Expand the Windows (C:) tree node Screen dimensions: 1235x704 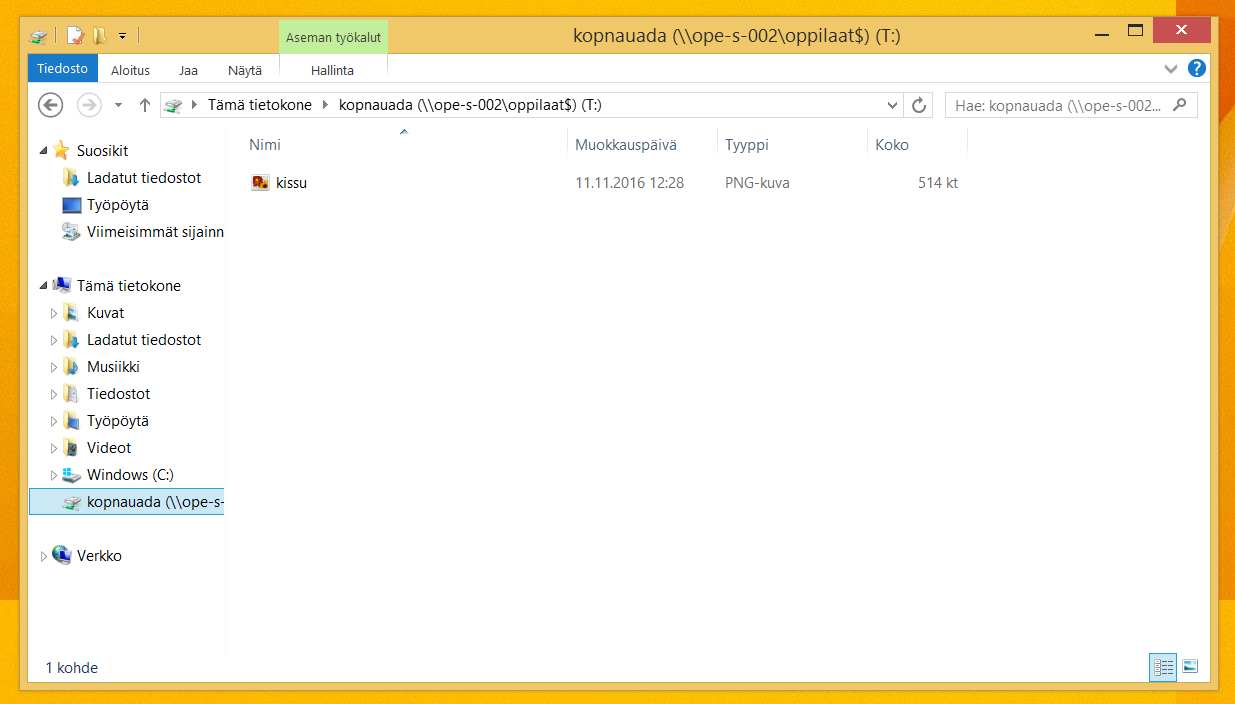[x=54, y=475]
